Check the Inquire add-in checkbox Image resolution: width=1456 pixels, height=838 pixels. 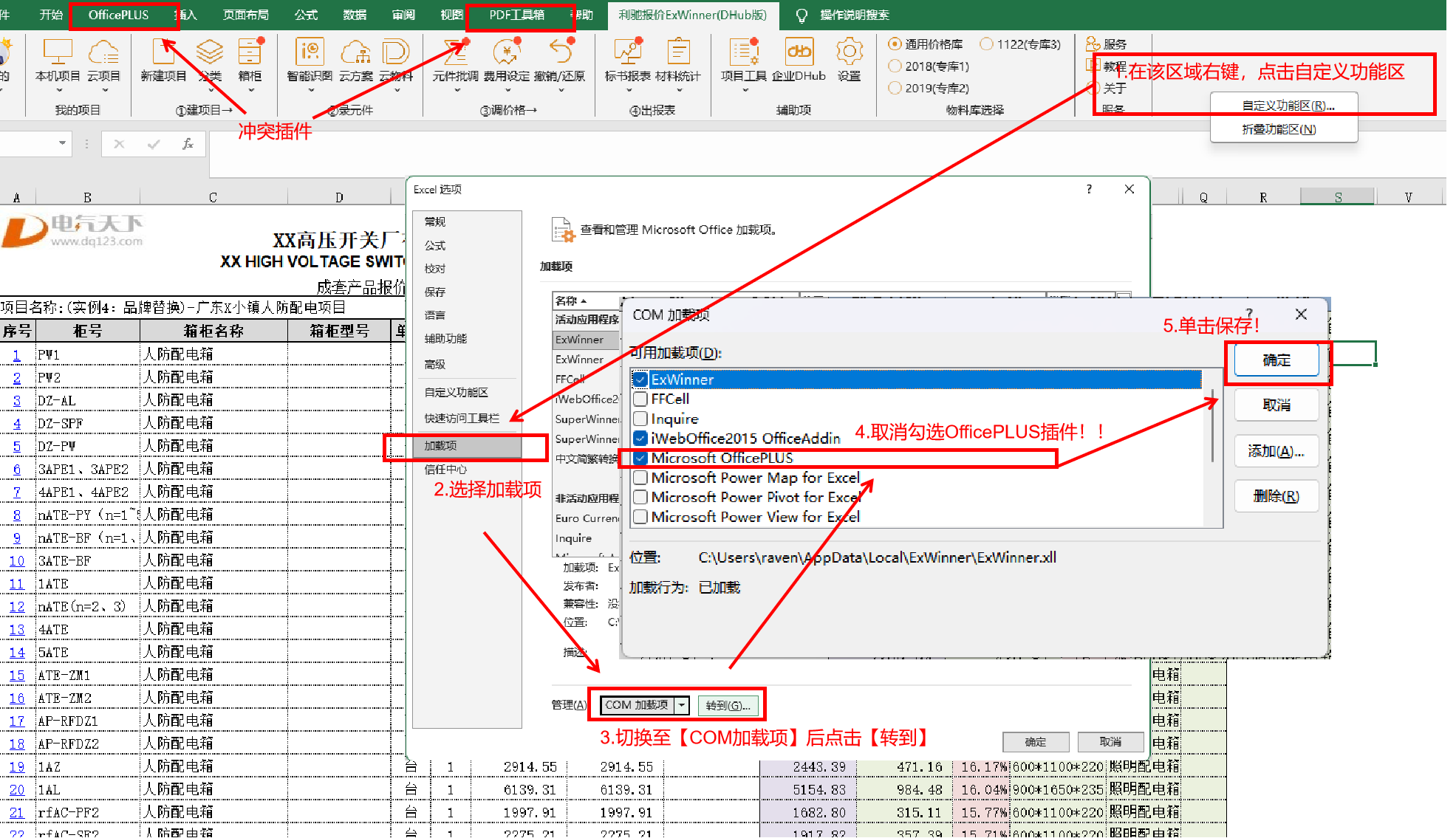[x=640, y=419]
